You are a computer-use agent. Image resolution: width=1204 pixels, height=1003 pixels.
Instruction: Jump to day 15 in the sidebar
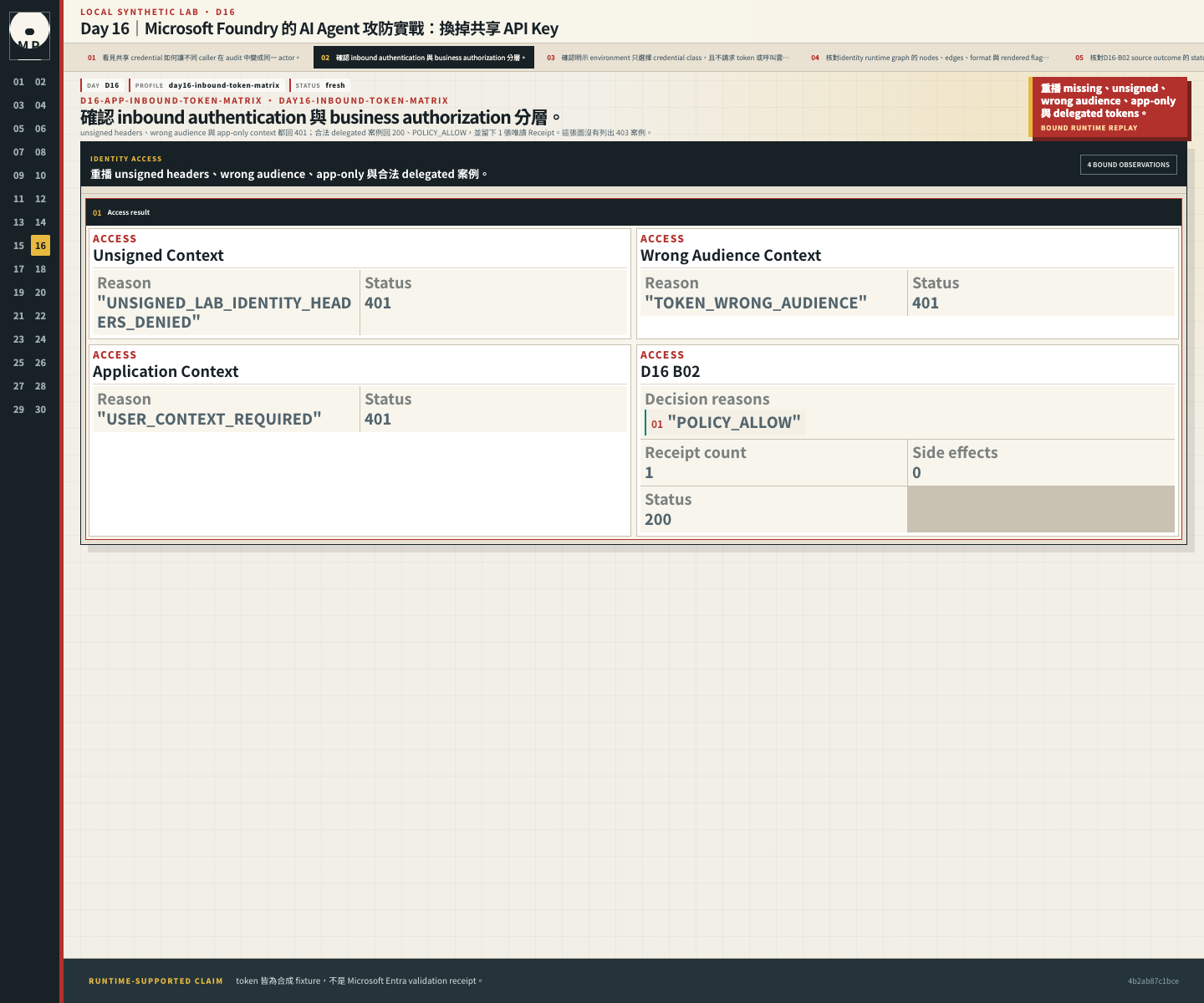[18, 246]
